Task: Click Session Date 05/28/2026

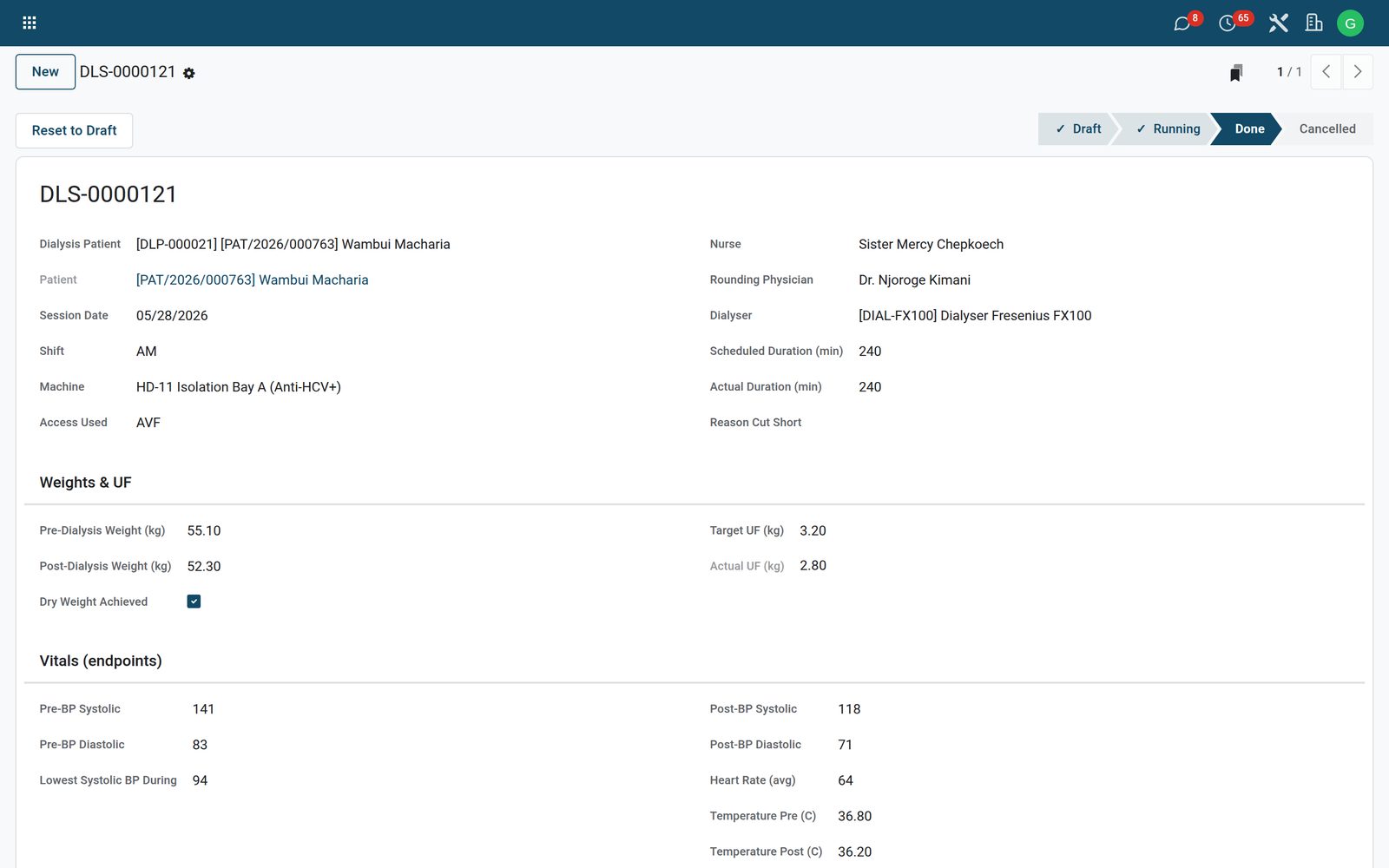Action: point(172,315)
